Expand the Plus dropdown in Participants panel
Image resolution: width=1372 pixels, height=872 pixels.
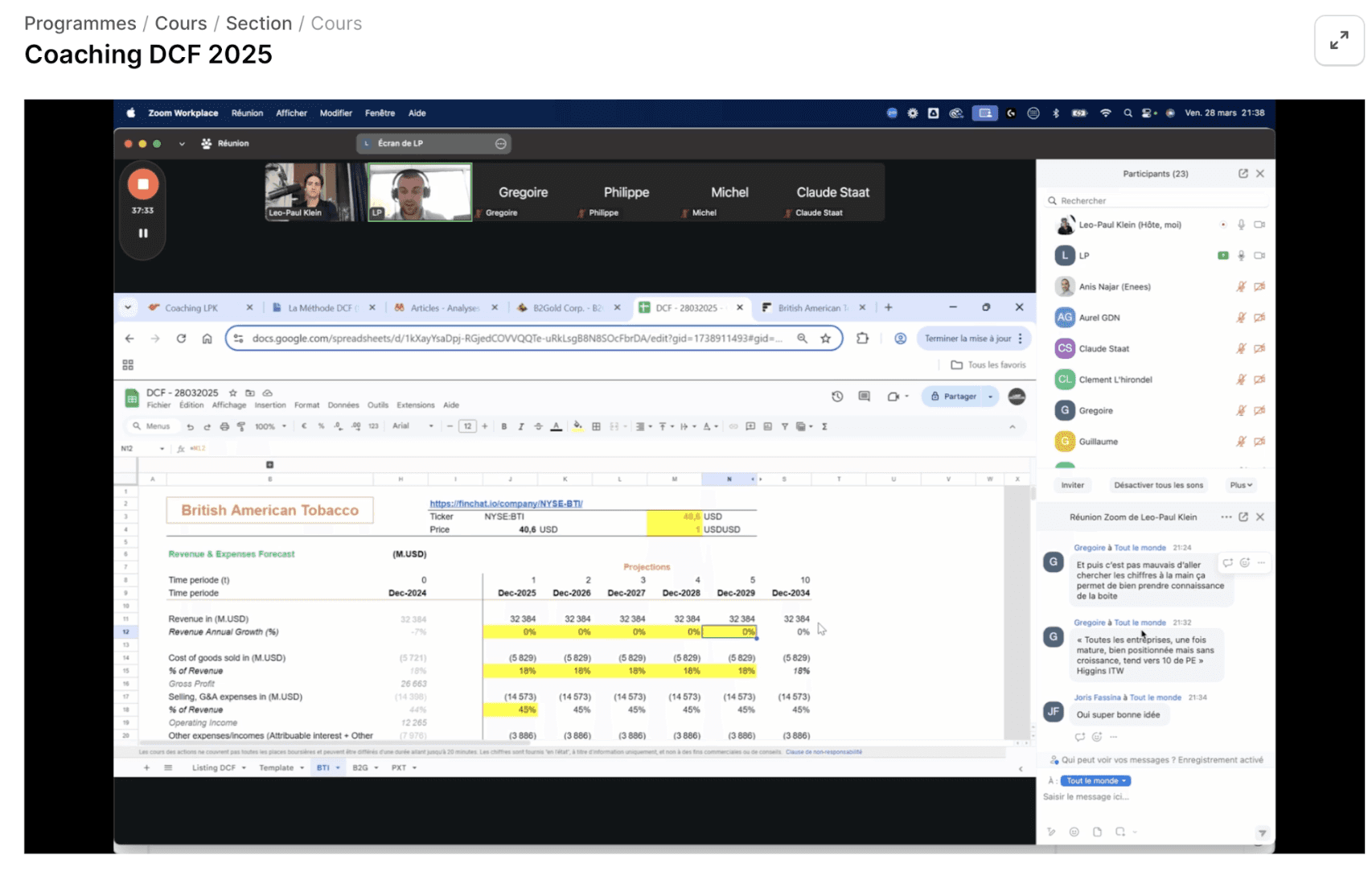1241,485
